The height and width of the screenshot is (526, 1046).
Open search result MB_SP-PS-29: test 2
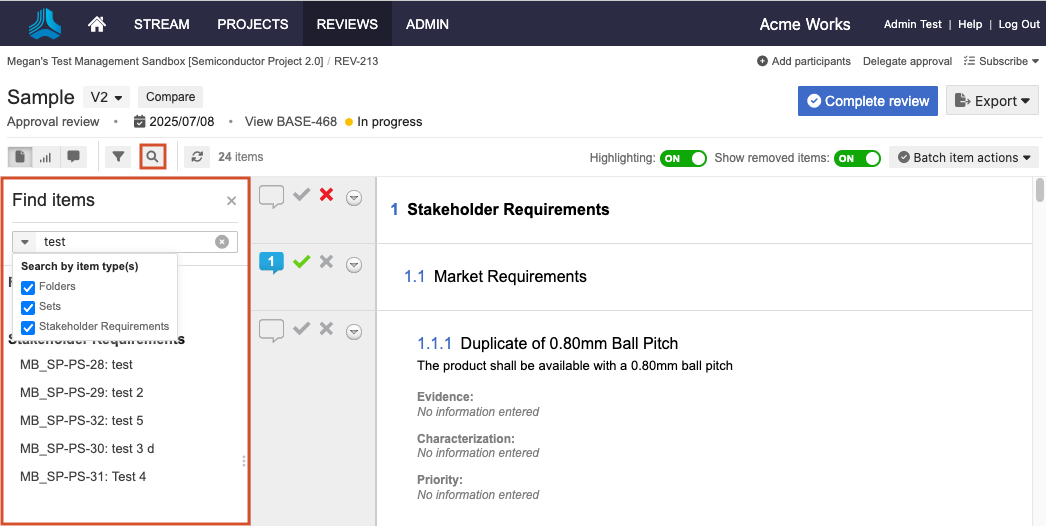(82, 392)
